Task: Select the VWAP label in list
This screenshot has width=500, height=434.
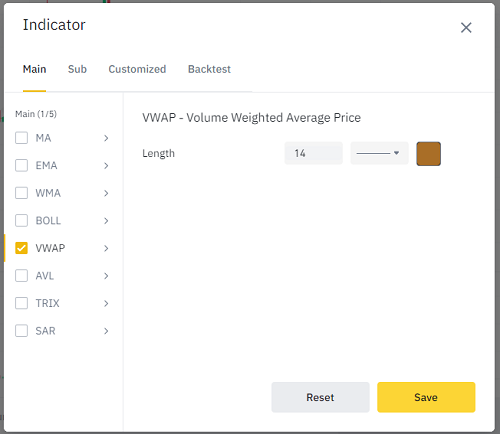Action: [50, 248]
